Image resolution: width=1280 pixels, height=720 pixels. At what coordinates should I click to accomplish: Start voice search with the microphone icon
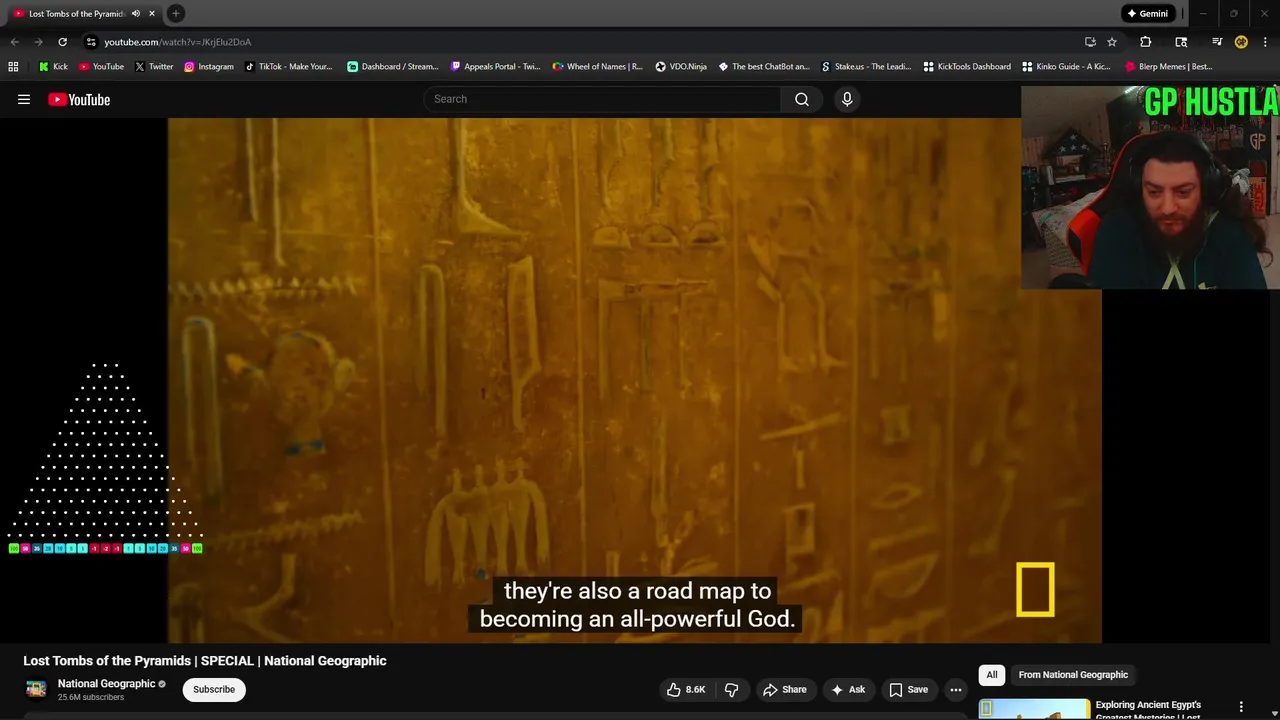(847, 99)
